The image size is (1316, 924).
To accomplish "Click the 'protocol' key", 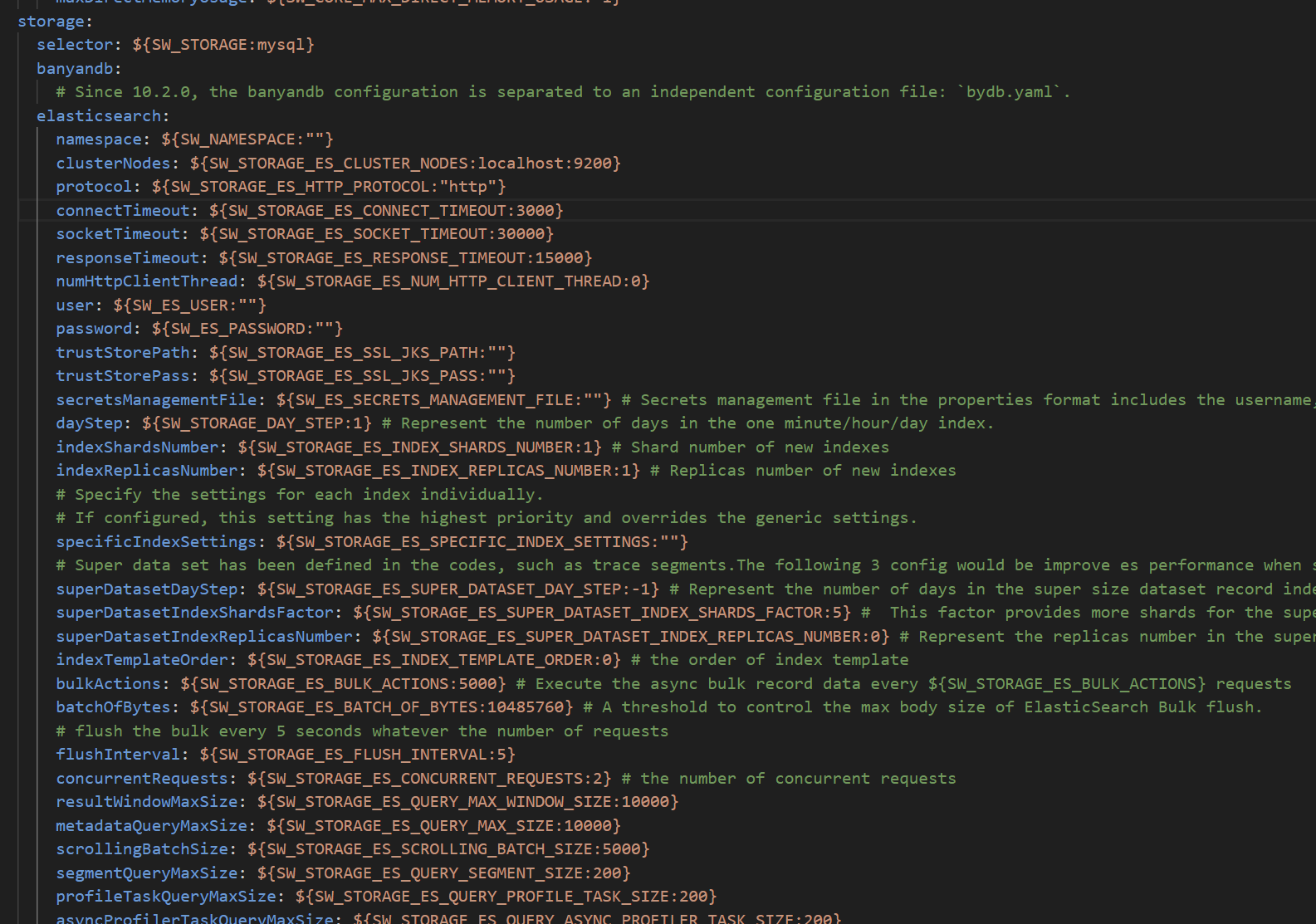I will (94, 187).
